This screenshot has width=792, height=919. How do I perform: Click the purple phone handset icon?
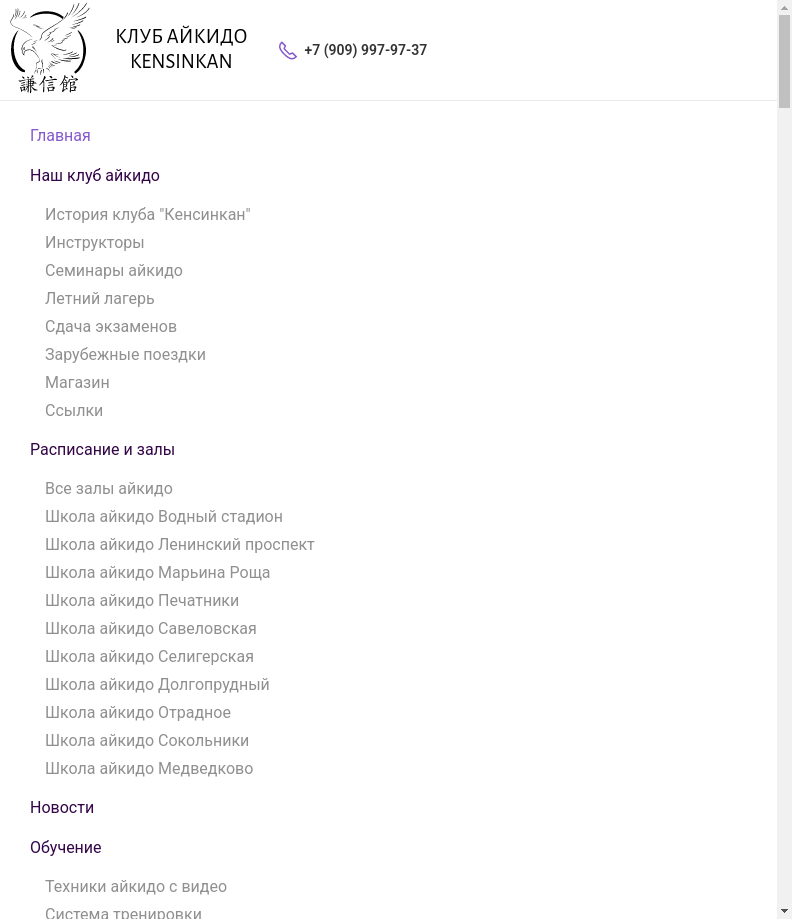pos(288,51)
